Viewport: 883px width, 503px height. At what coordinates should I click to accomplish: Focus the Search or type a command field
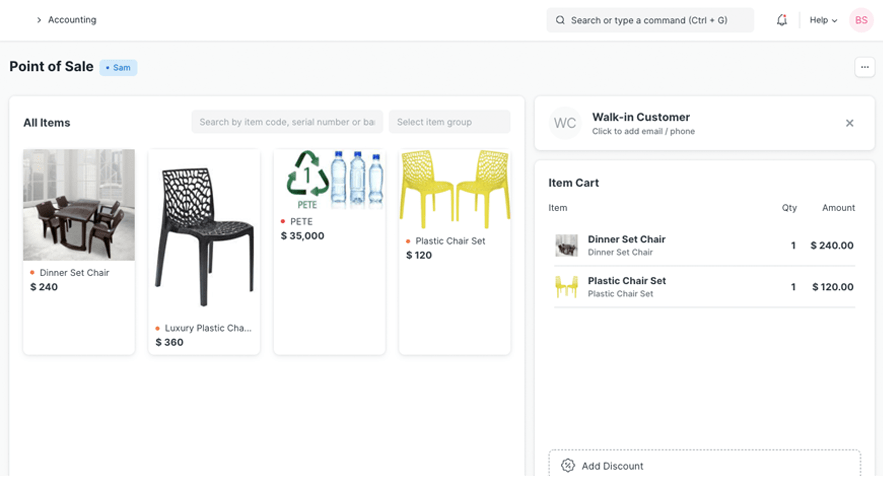pos(650,20)
